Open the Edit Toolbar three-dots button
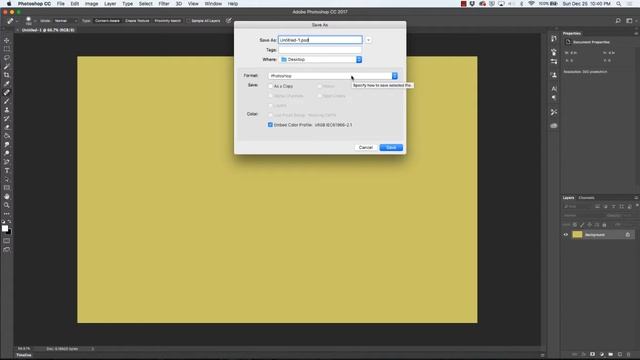640x360 pixels. pyautogui.click(x=7, y=214)
